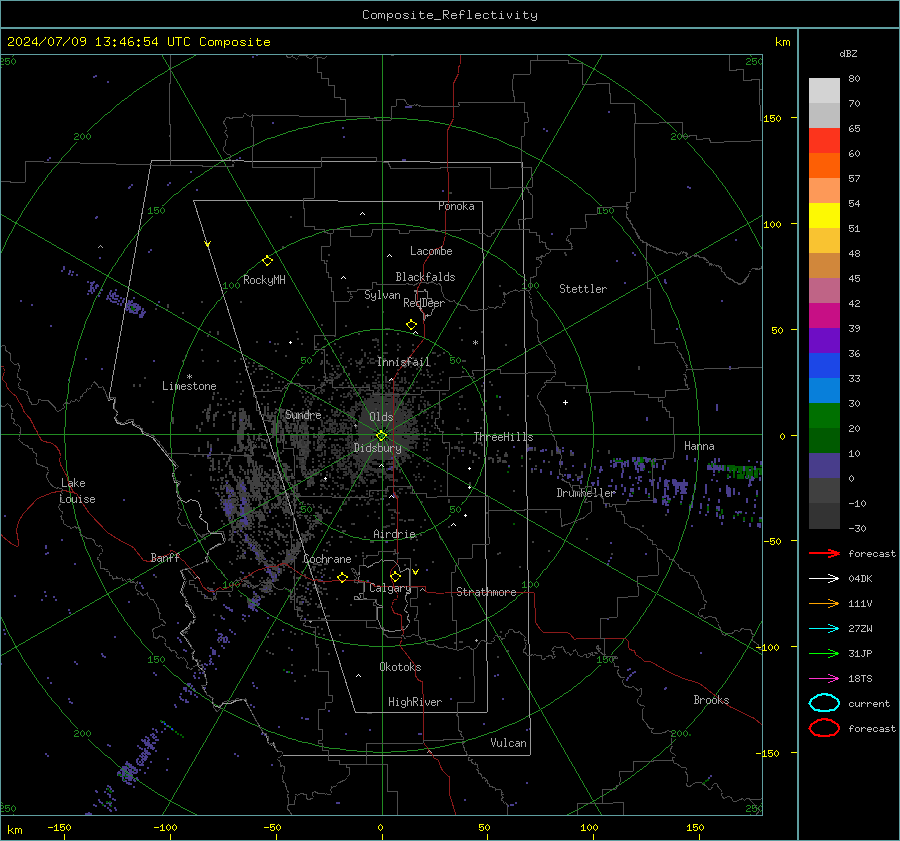The image size is (900, 841).
Task: Click the Vulcan label
Action: pos(508,743)
